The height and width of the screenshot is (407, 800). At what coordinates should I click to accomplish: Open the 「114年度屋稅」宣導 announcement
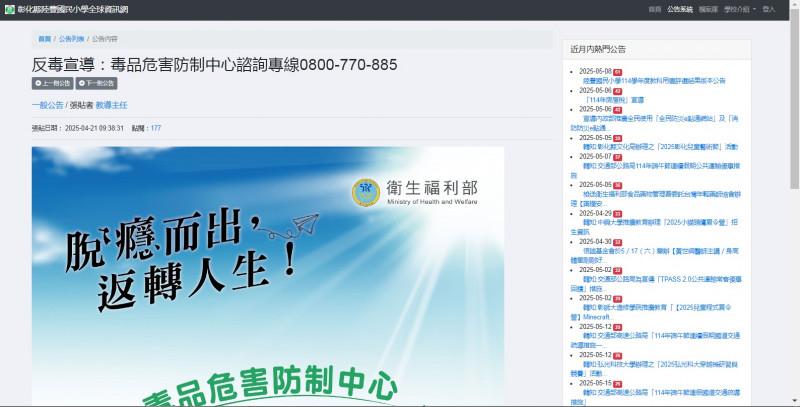(x=613, y=100)
